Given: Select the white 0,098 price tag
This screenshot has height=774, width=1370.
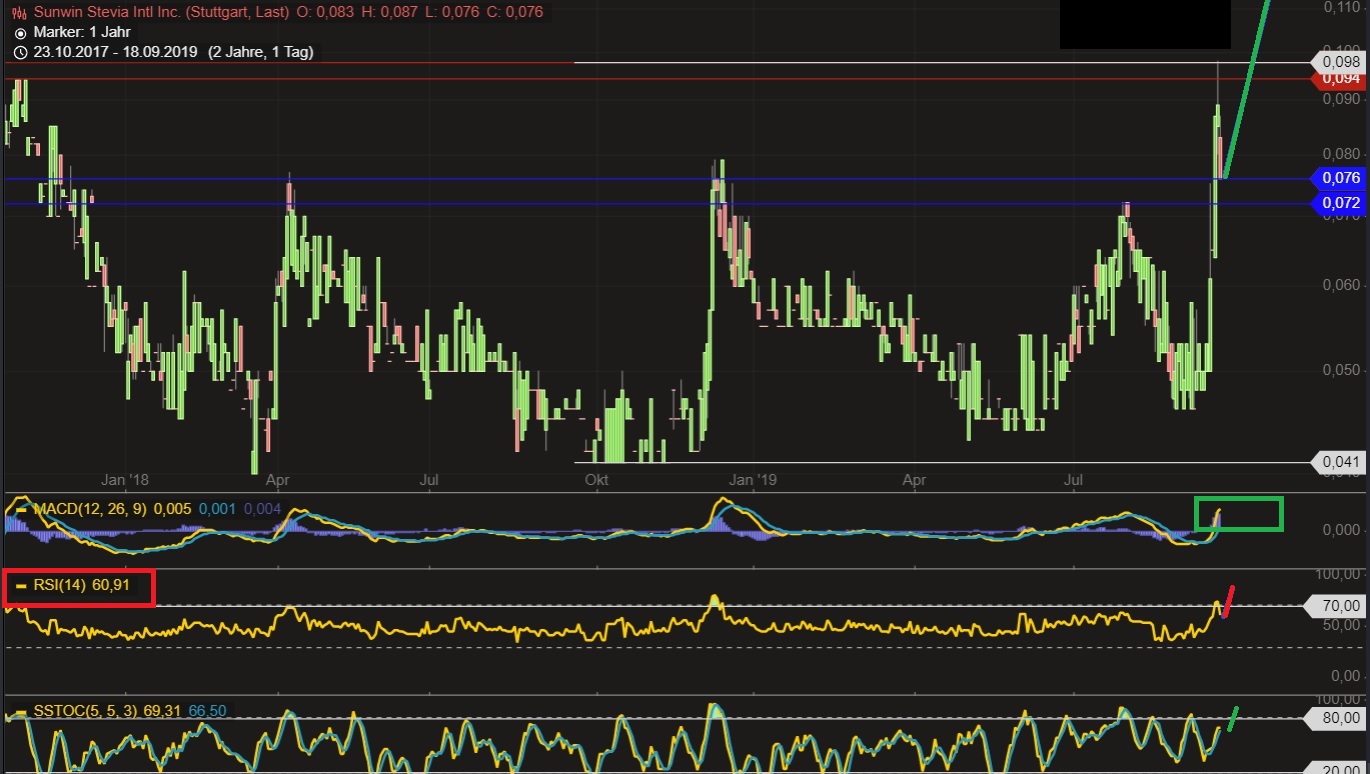Looking at the screenshot, I should pos(1340,62).
